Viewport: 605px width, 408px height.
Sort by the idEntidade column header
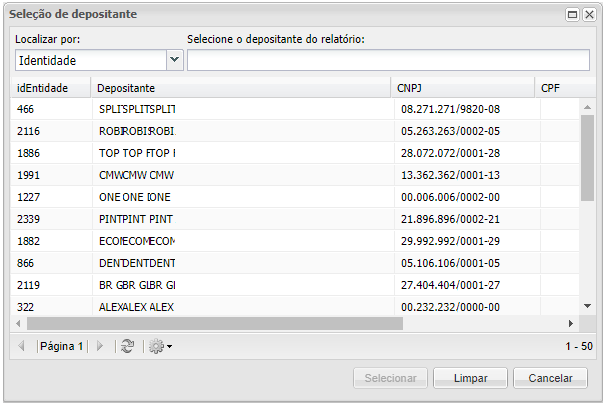(x=43, y=88)
